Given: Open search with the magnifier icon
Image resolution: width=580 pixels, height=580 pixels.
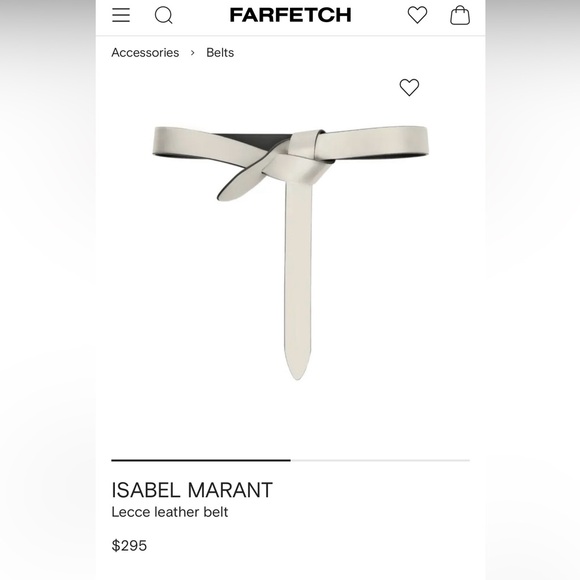Looking at the screenshot, I should [163, 15].
